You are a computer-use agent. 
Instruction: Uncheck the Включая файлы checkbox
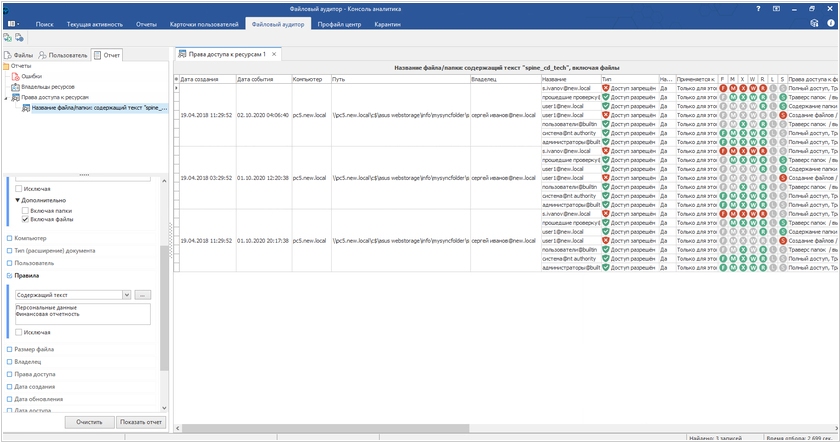[26, 219]
